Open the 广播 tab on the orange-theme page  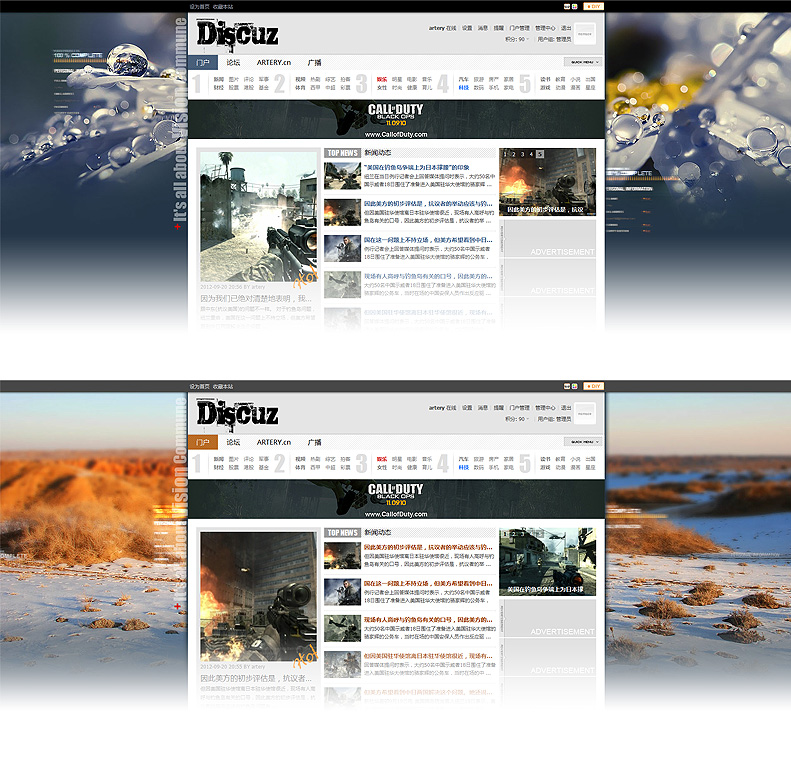pyautogui.click(x=314, y=442)
